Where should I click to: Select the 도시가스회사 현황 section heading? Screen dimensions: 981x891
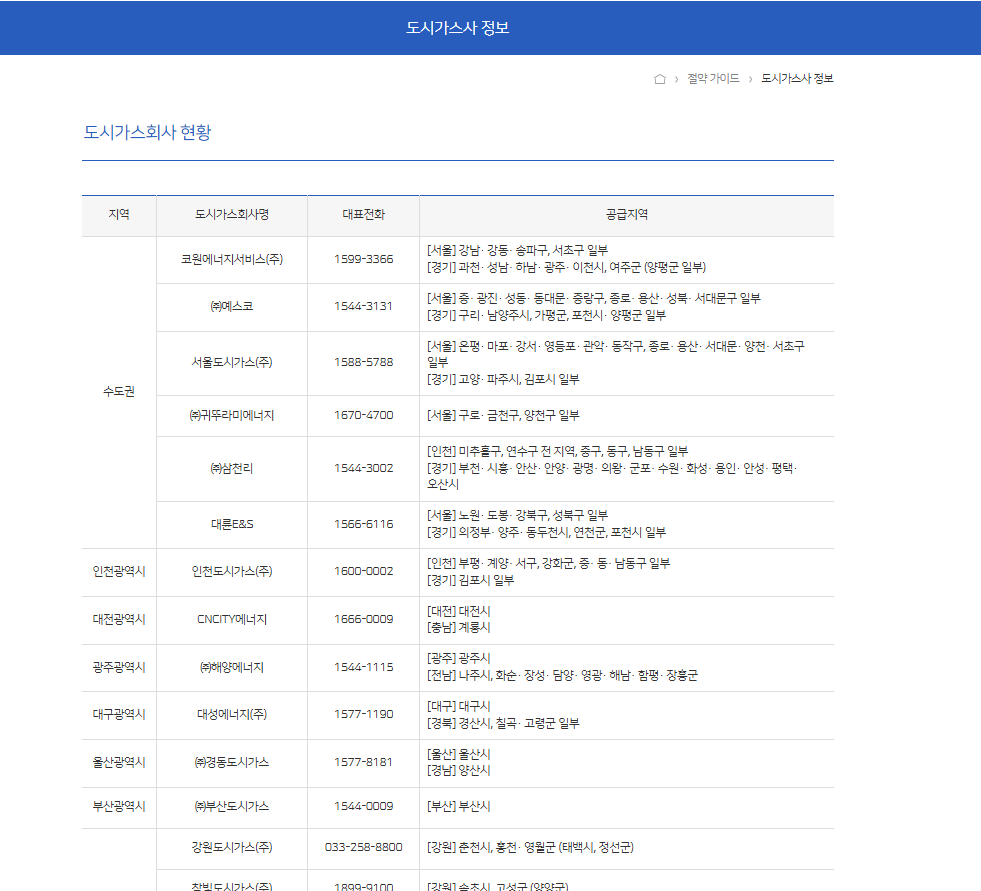click(x=148, y=132)
